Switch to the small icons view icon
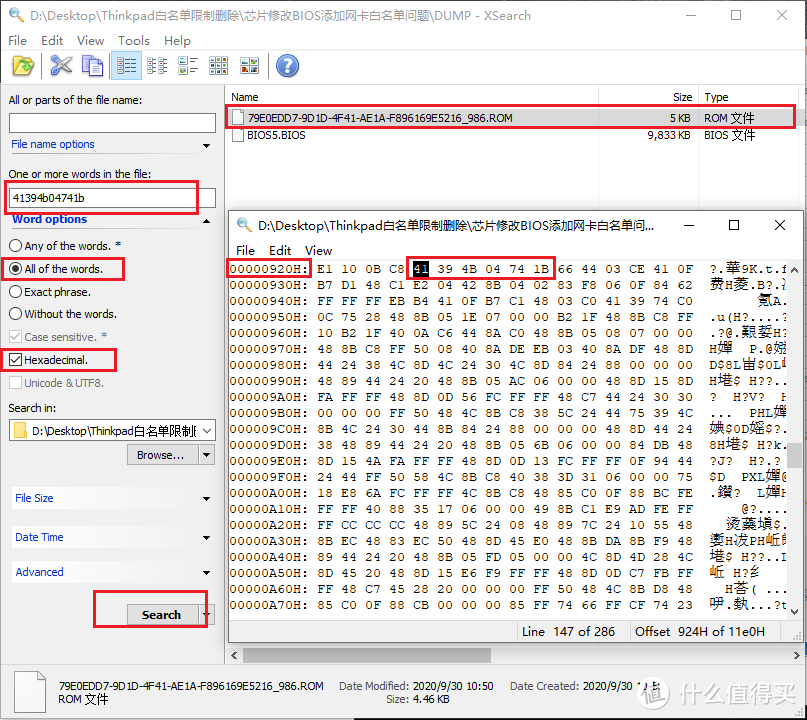807x720 pixels. point(188,66)
